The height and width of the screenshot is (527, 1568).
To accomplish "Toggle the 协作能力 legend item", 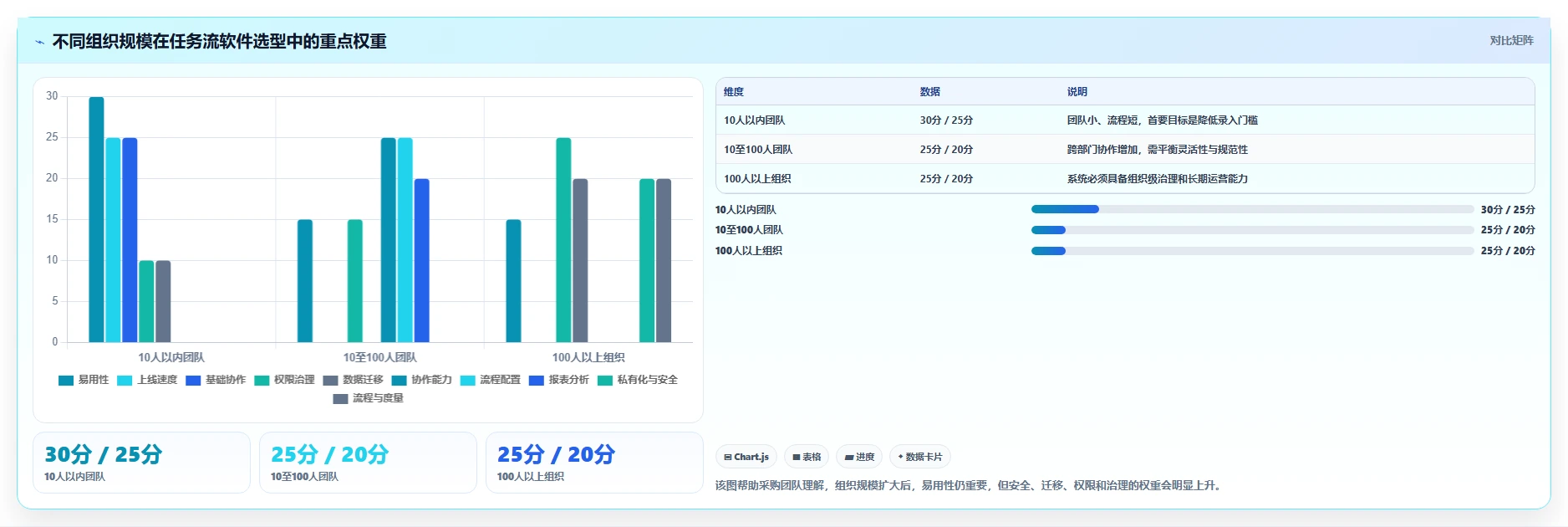I will [421, 380].
